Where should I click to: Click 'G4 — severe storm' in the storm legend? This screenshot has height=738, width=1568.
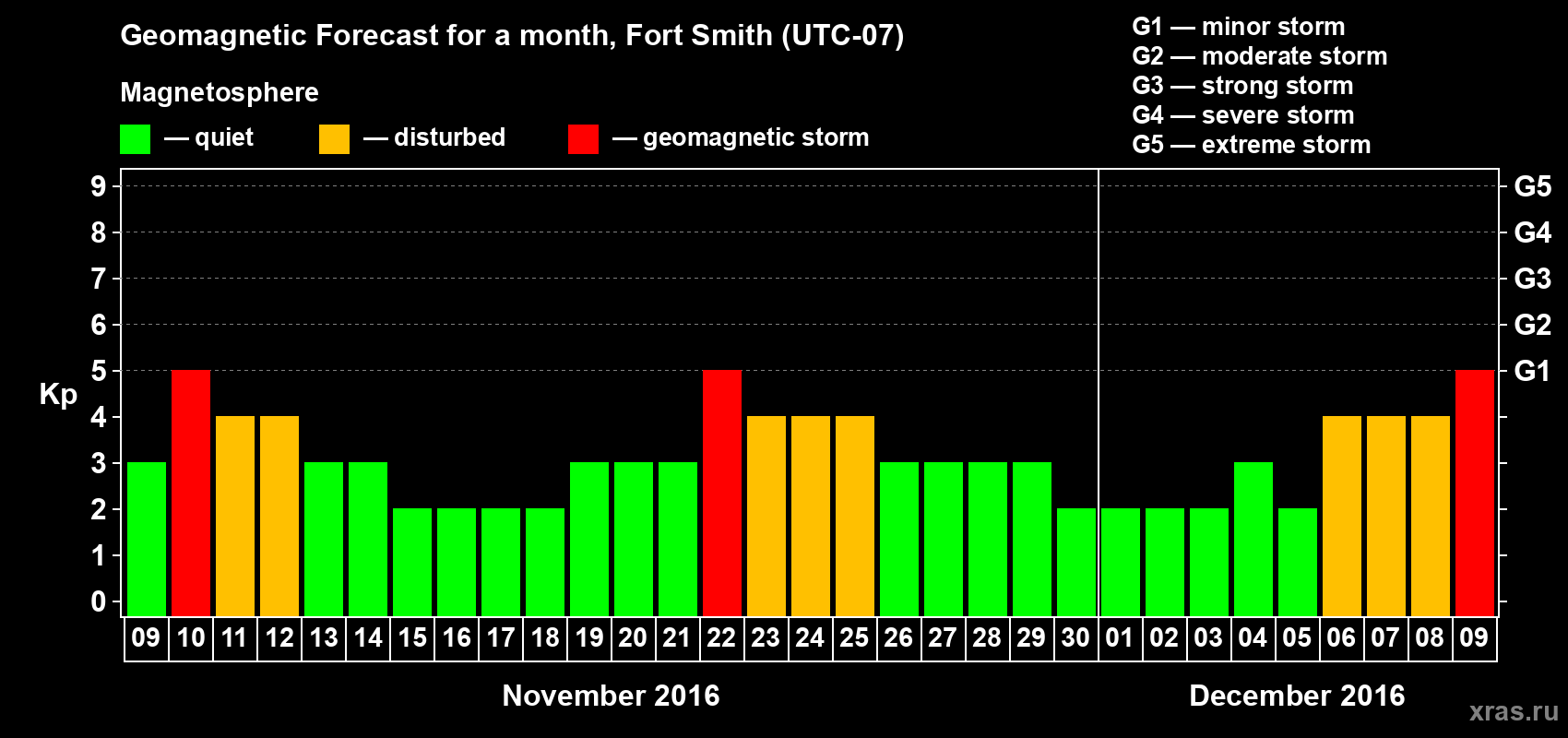1243,115
